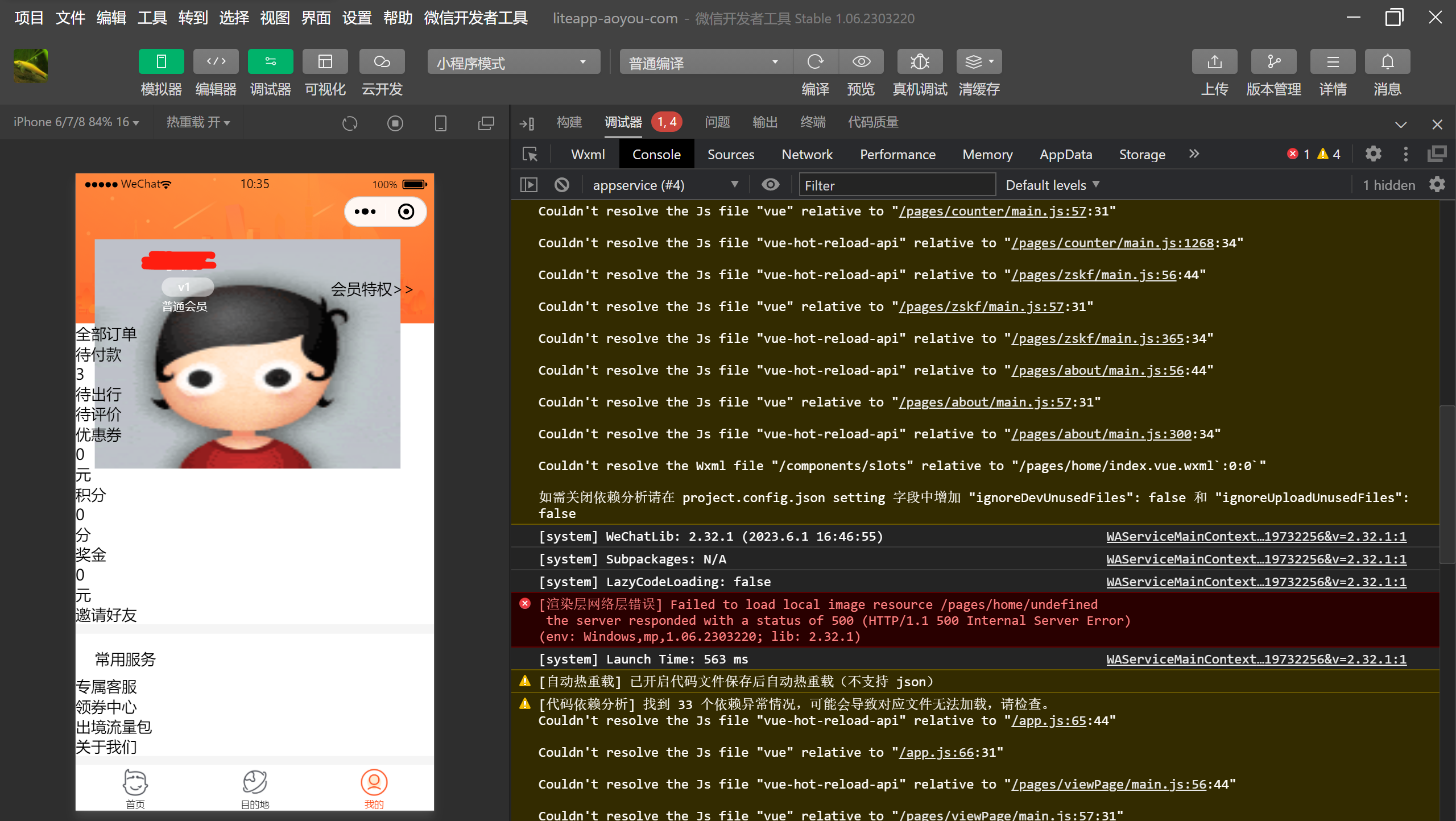This screenshot has height=821, width=1456.
Task: Select the 目的地 tab bar item
Action: [255, 789]
